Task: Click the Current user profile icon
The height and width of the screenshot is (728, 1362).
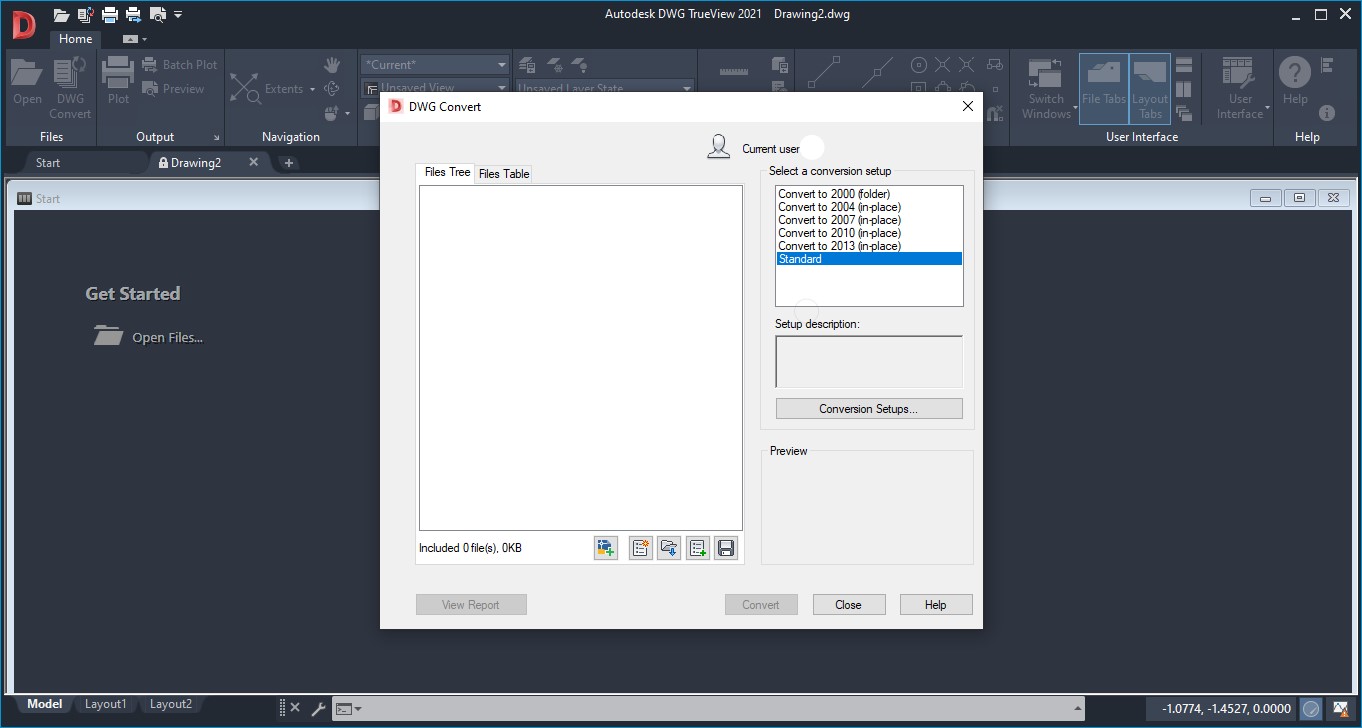Action: [718, 148]
